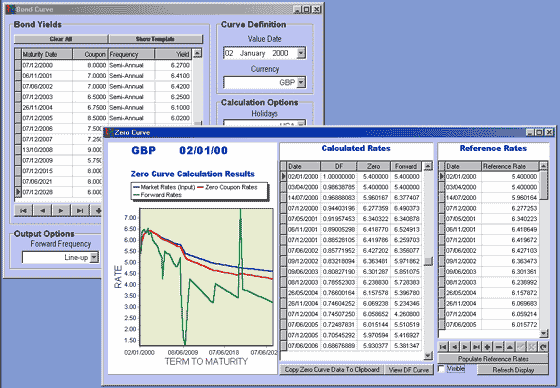560x388 pixels.
Task: Click the refresh icon in Reference Rates navigator
Action: (543, 347)
